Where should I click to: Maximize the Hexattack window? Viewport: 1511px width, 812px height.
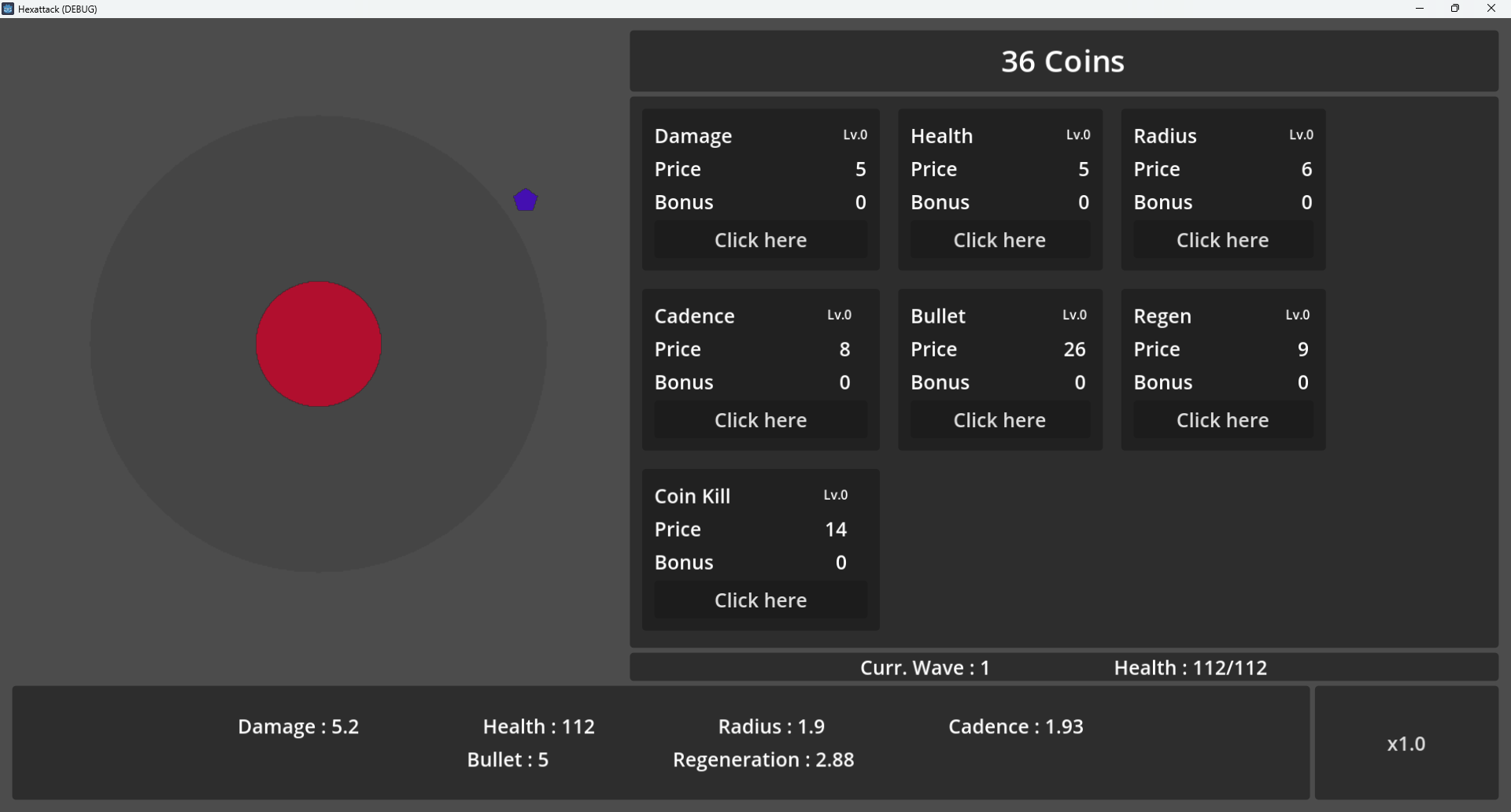[x=1455, y=9]
